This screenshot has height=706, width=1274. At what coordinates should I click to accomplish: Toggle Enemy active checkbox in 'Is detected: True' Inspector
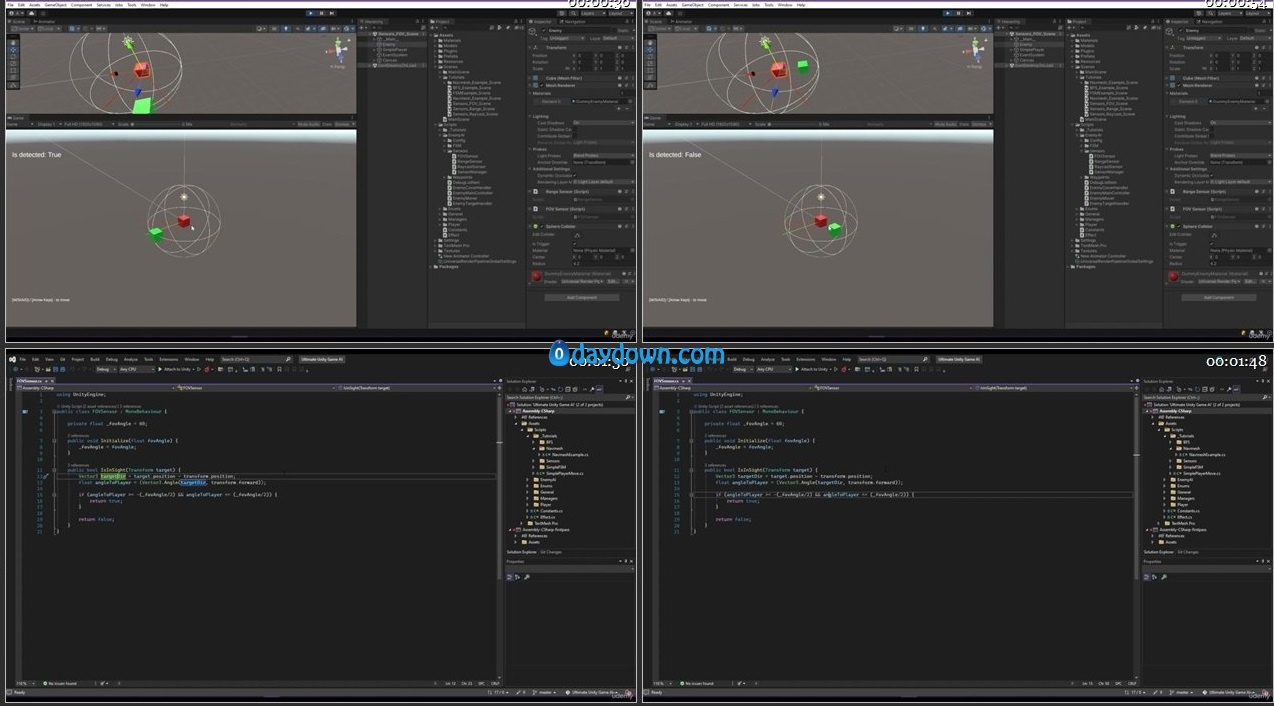click(x=546, y=31)
